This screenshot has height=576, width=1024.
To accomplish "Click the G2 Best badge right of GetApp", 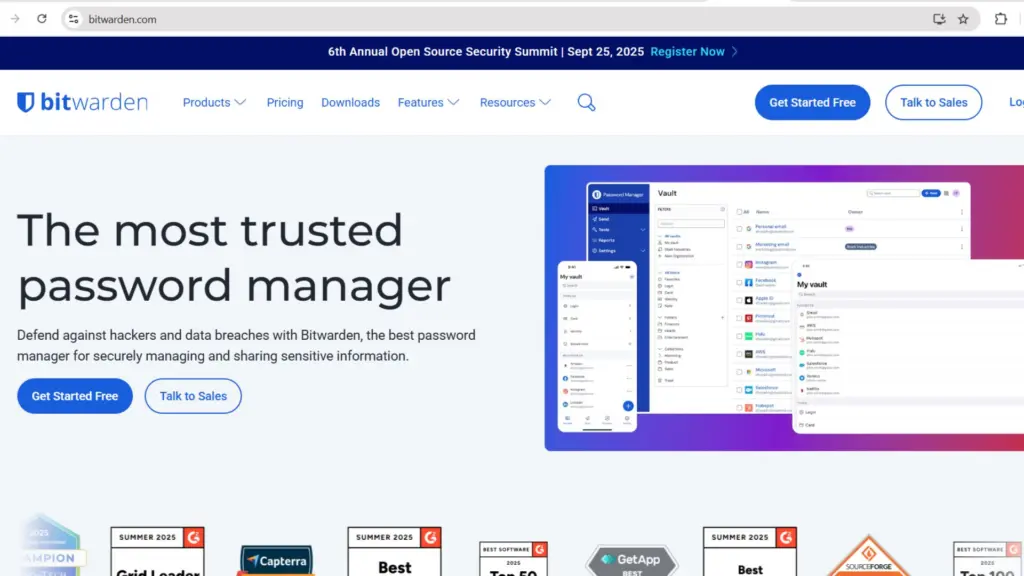I will point(750,551).
